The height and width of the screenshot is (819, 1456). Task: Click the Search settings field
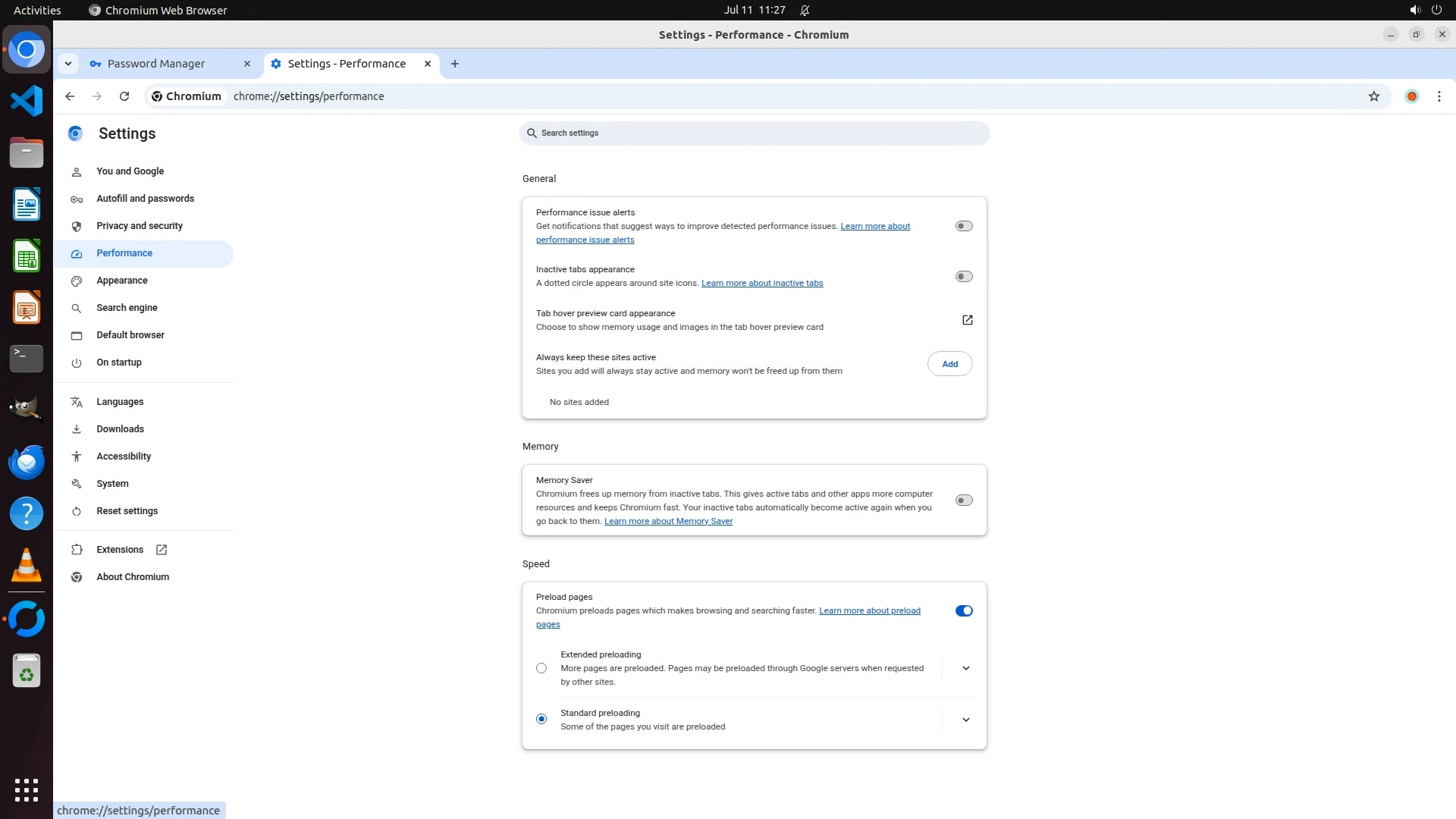[x=755, y=133]
